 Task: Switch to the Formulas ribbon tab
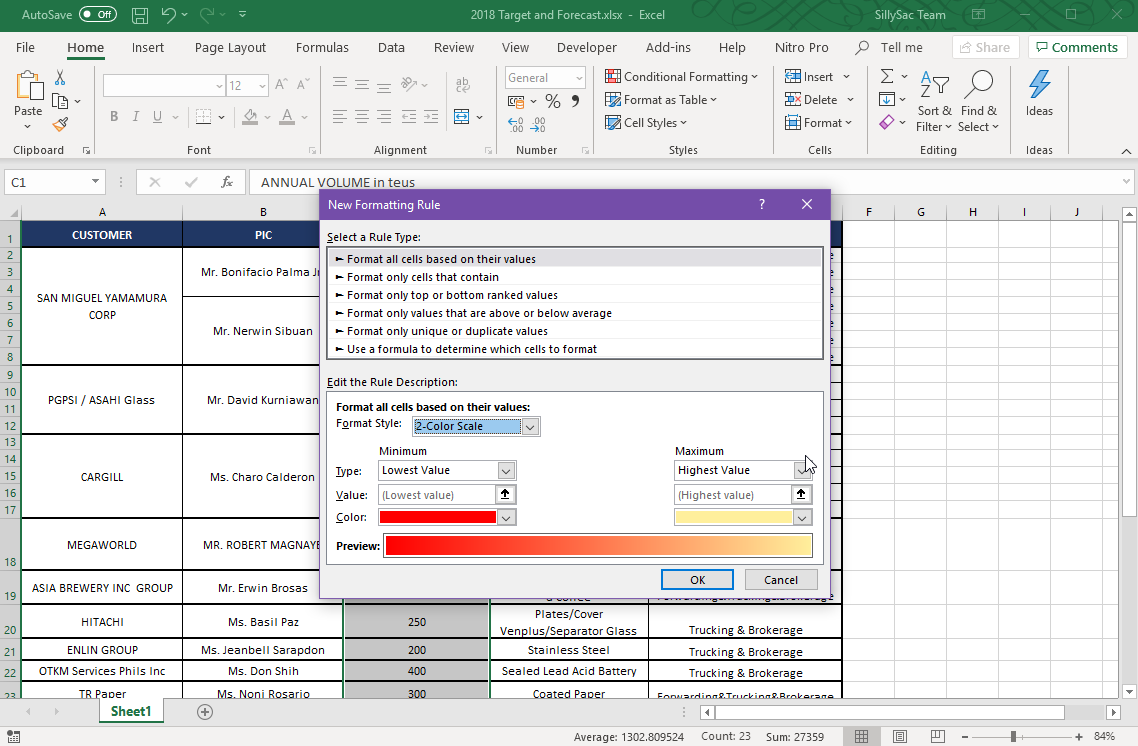pos(322,47)
